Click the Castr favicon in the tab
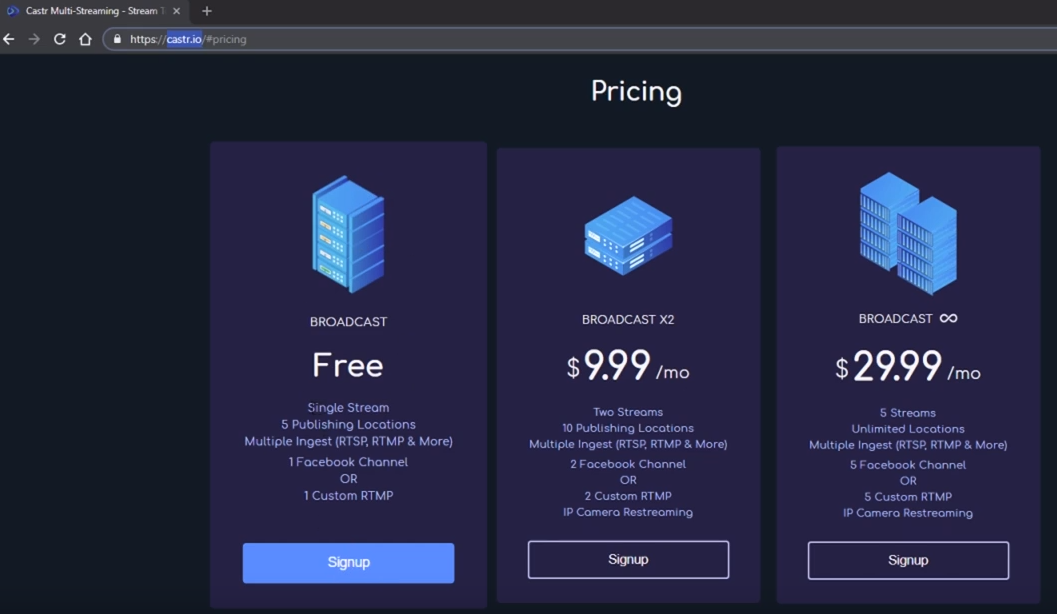 12,11
